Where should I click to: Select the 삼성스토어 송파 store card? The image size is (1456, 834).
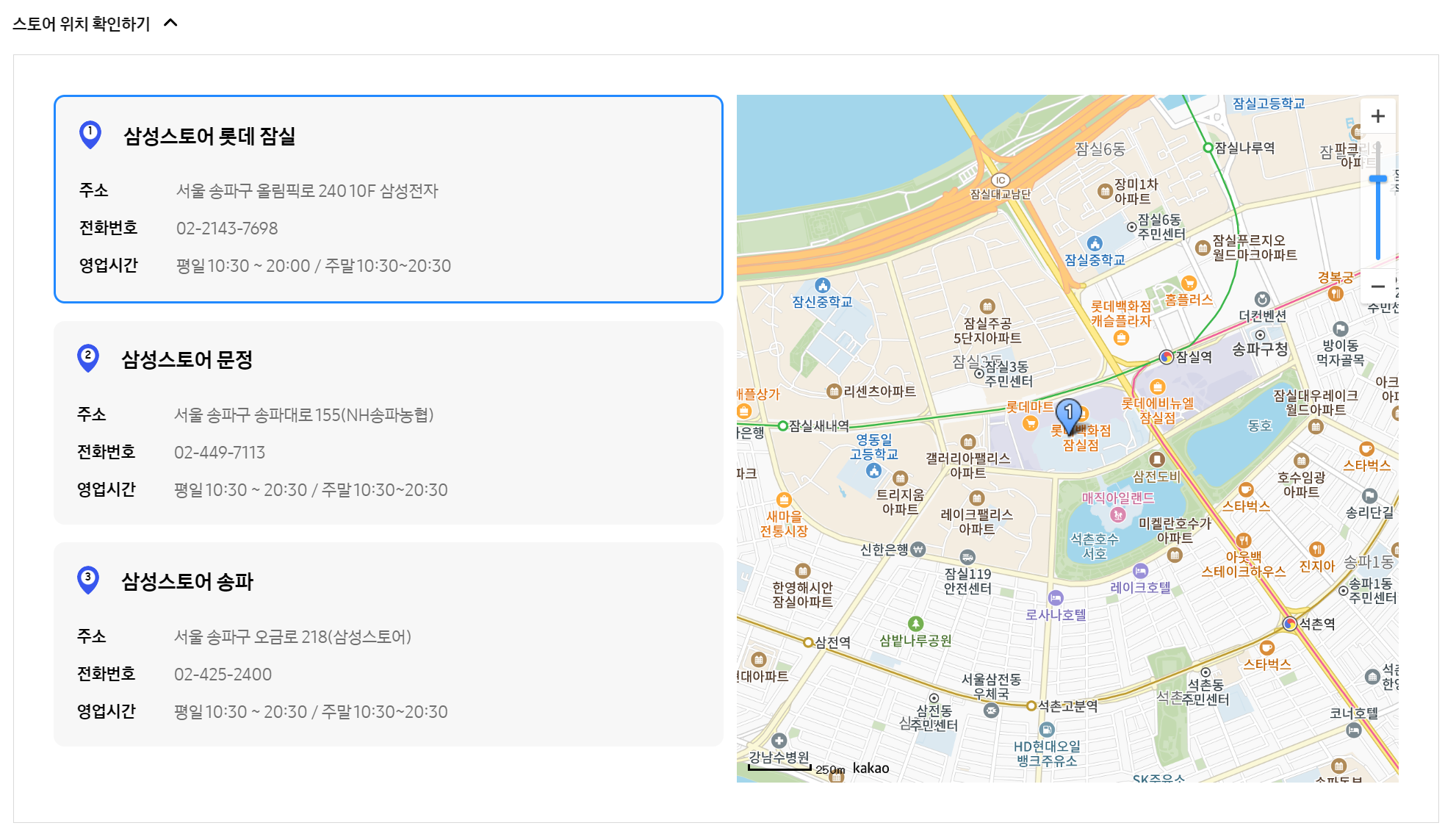pos(388,644)
